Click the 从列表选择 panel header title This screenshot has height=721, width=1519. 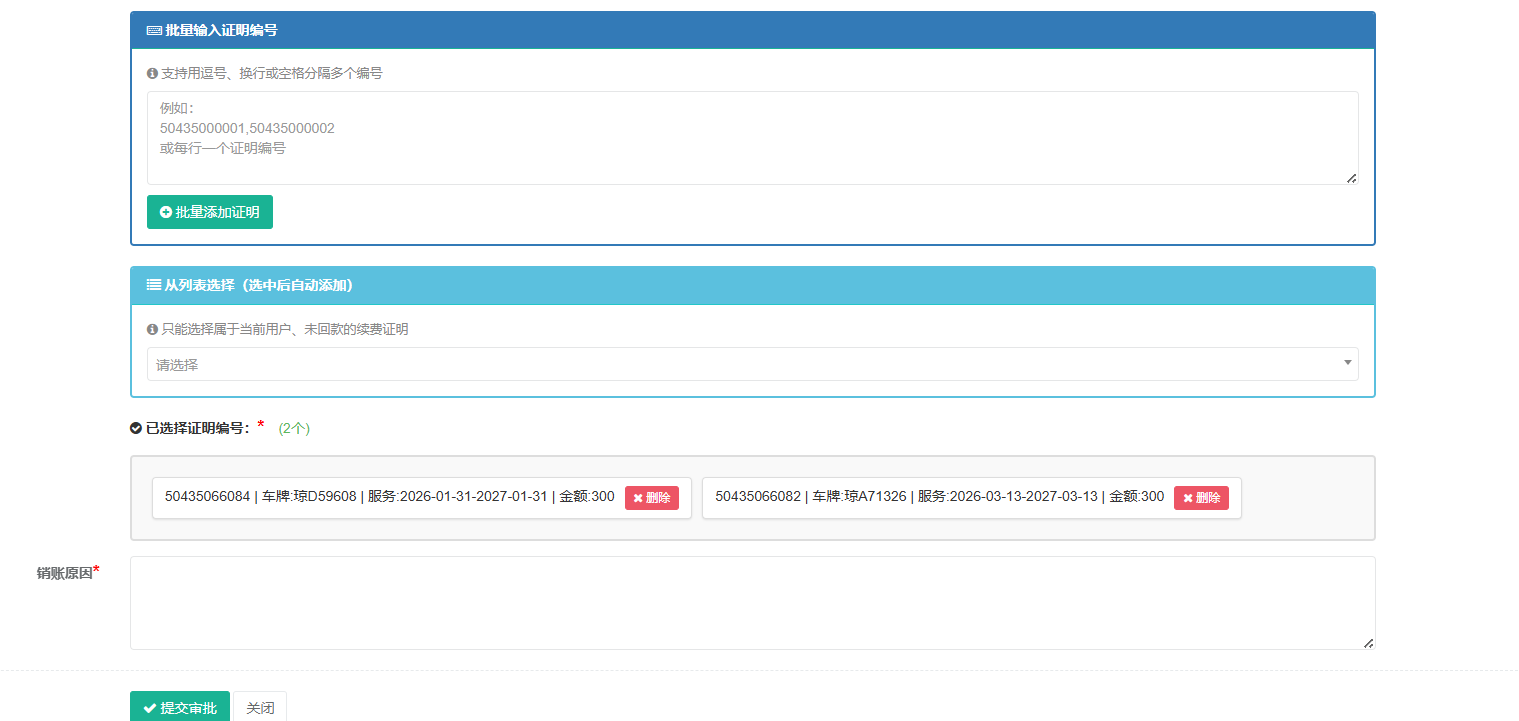click(258, 285)
